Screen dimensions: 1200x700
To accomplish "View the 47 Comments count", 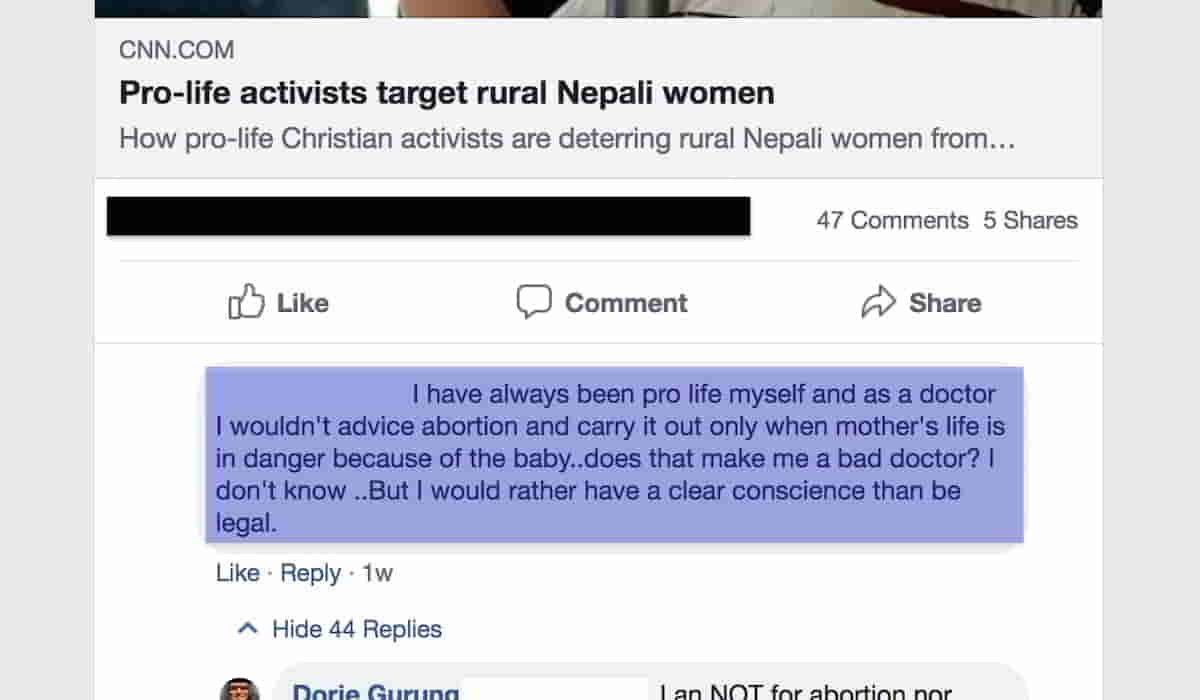I will 892,220.
